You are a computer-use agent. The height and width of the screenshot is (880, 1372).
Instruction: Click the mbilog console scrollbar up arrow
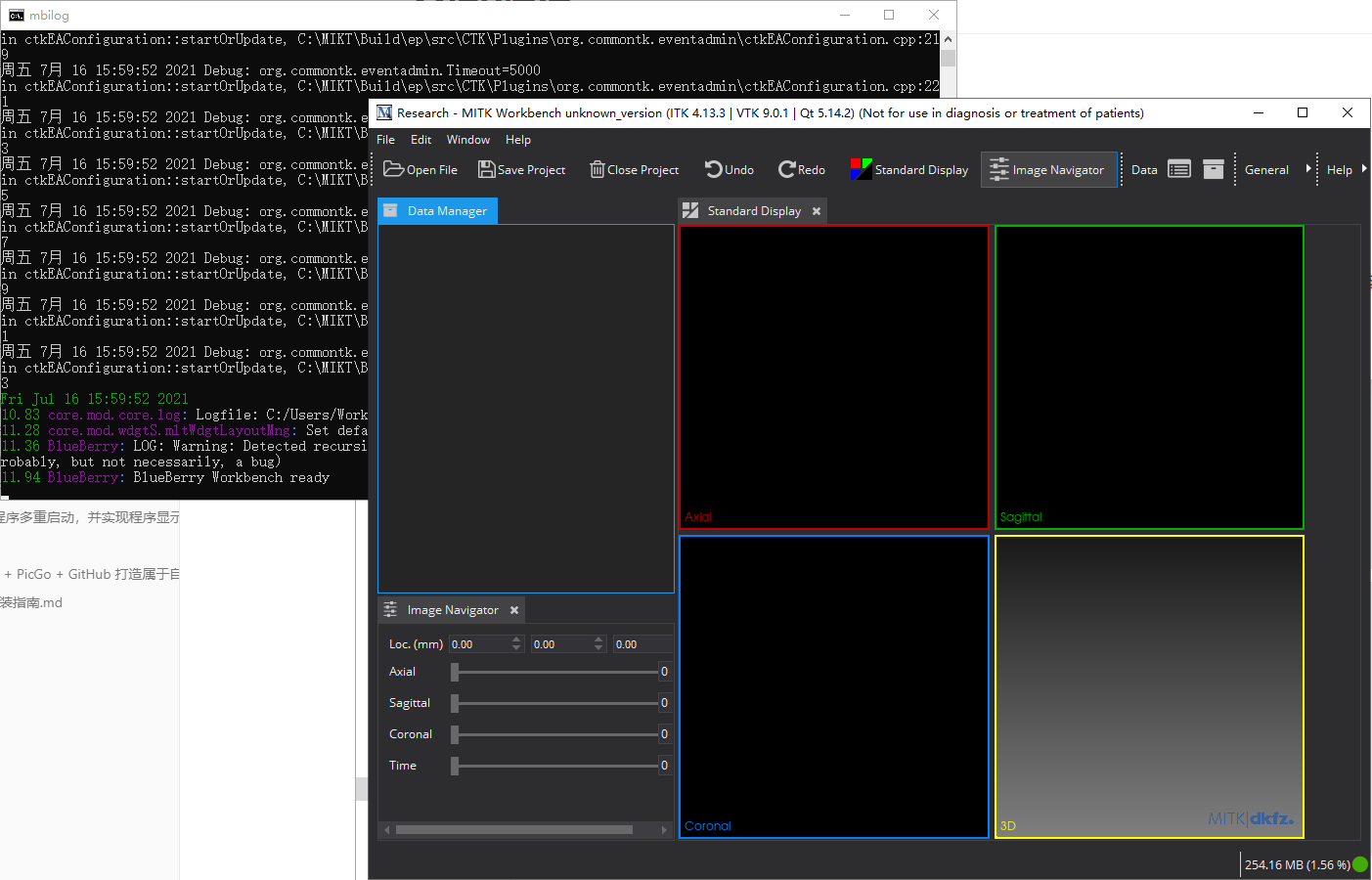948,39
